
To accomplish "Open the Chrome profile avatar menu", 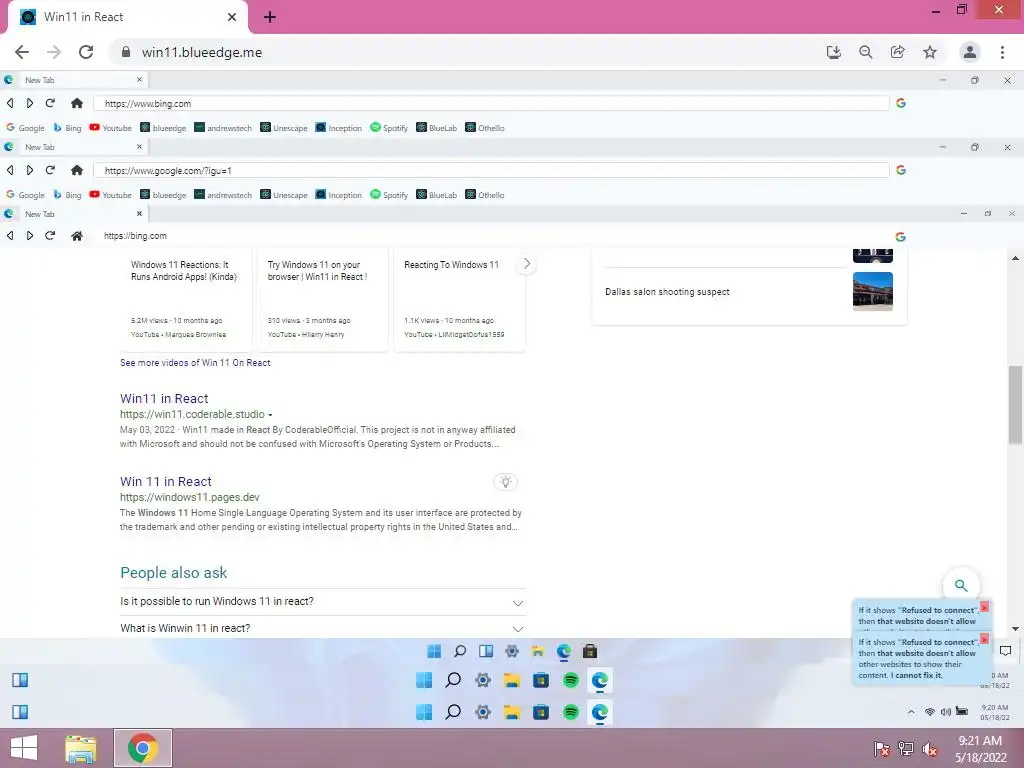I will coord(970,52).
